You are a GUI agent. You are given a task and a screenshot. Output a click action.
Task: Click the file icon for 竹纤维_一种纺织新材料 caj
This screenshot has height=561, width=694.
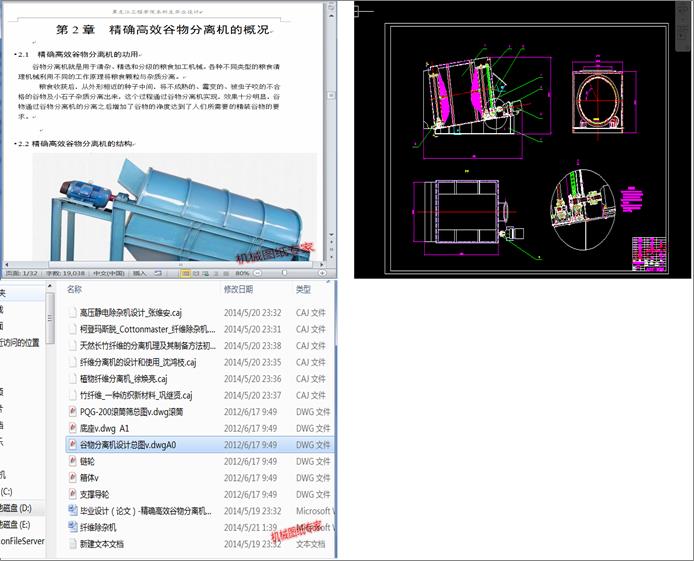pos(73,395)
